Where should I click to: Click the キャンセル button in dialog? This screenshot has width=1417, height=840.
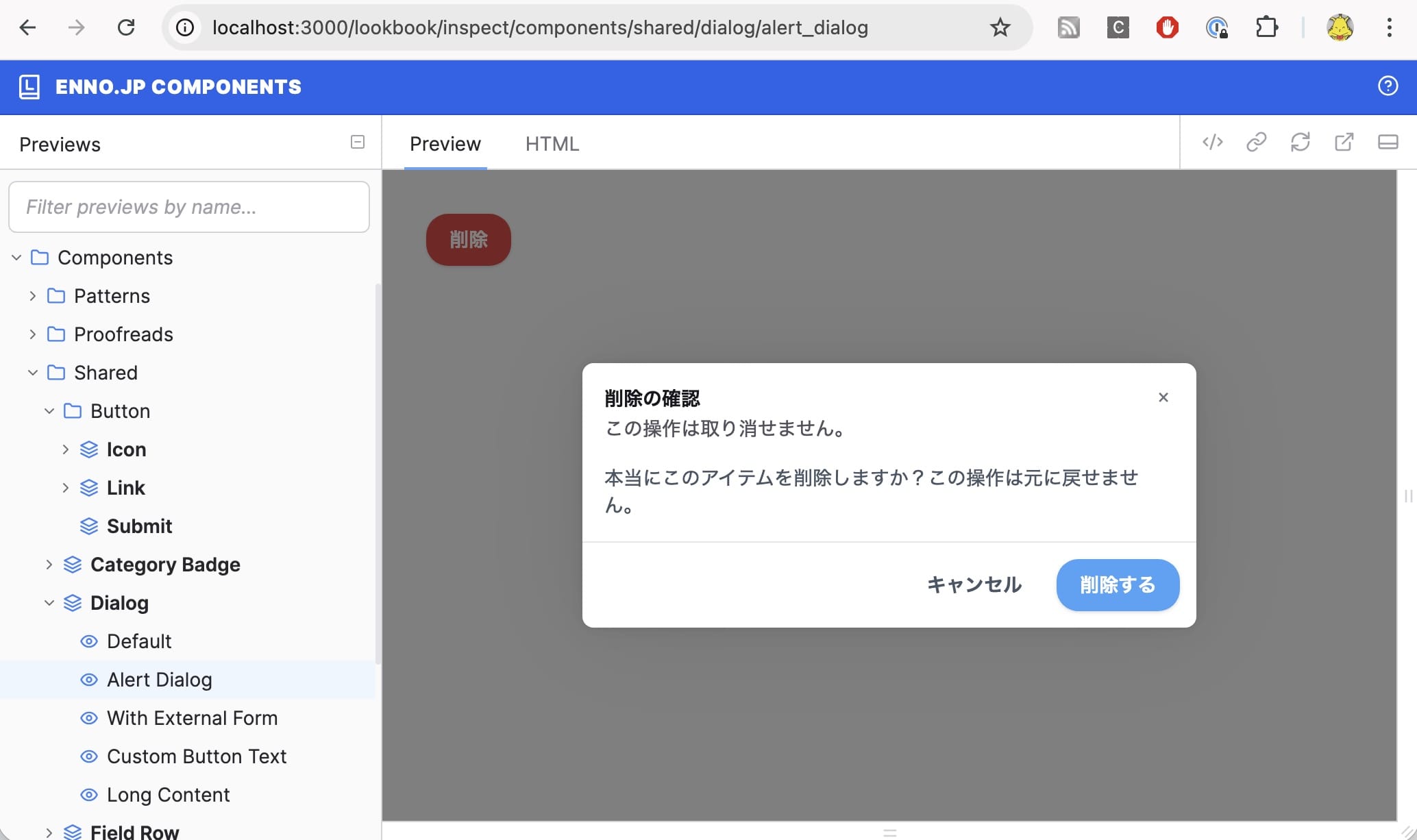tap(974, 585)
